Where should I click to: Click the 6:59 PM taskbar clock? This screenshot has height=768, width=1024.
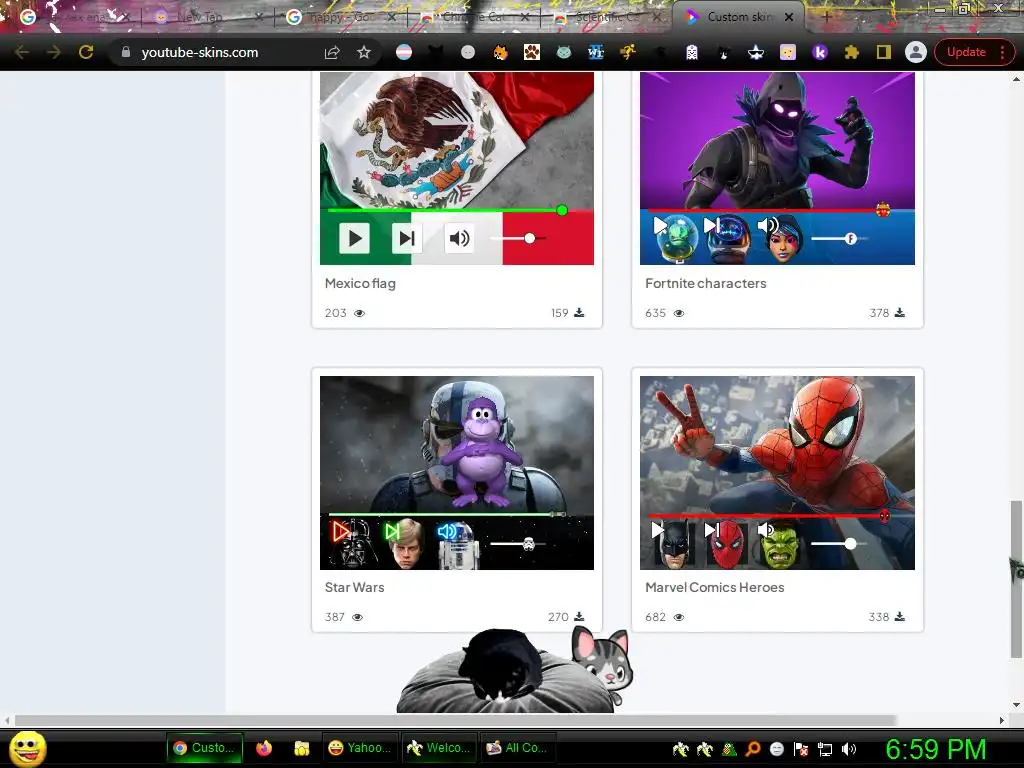[x=935, y=749]
